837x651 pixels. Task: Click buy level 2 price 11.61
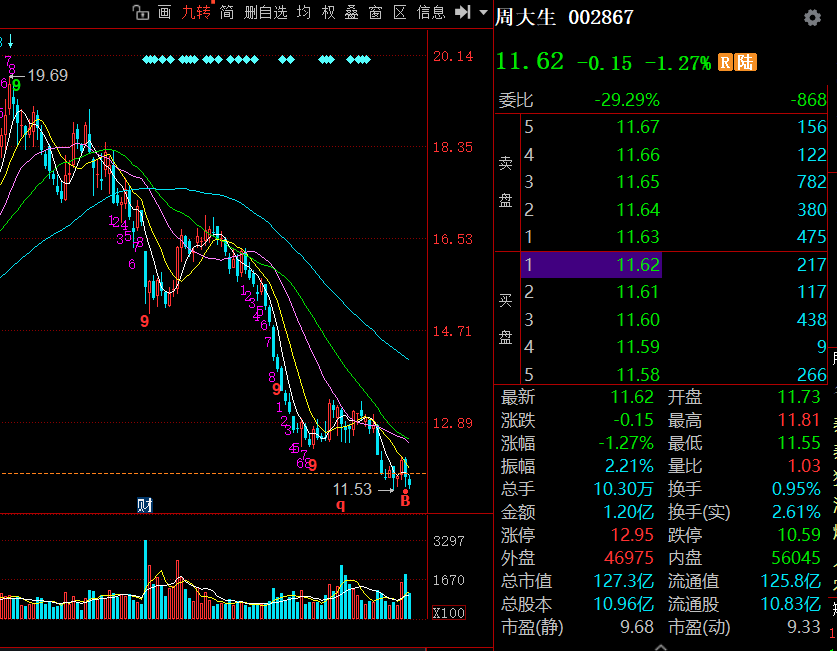(x=638, y=292)
